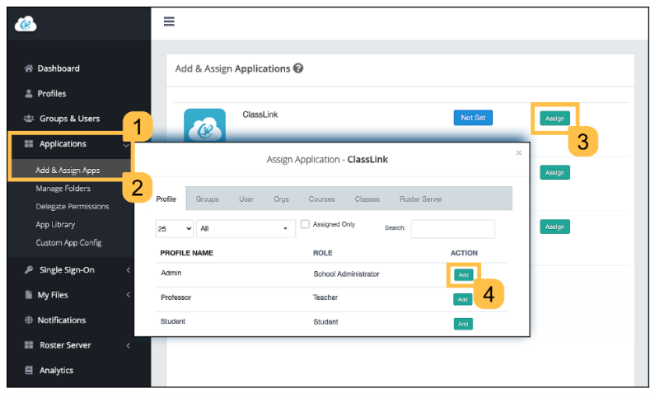Open Add & Assign Apps submenu
This screenshot has height=393, width=655.
pos(67,170)
